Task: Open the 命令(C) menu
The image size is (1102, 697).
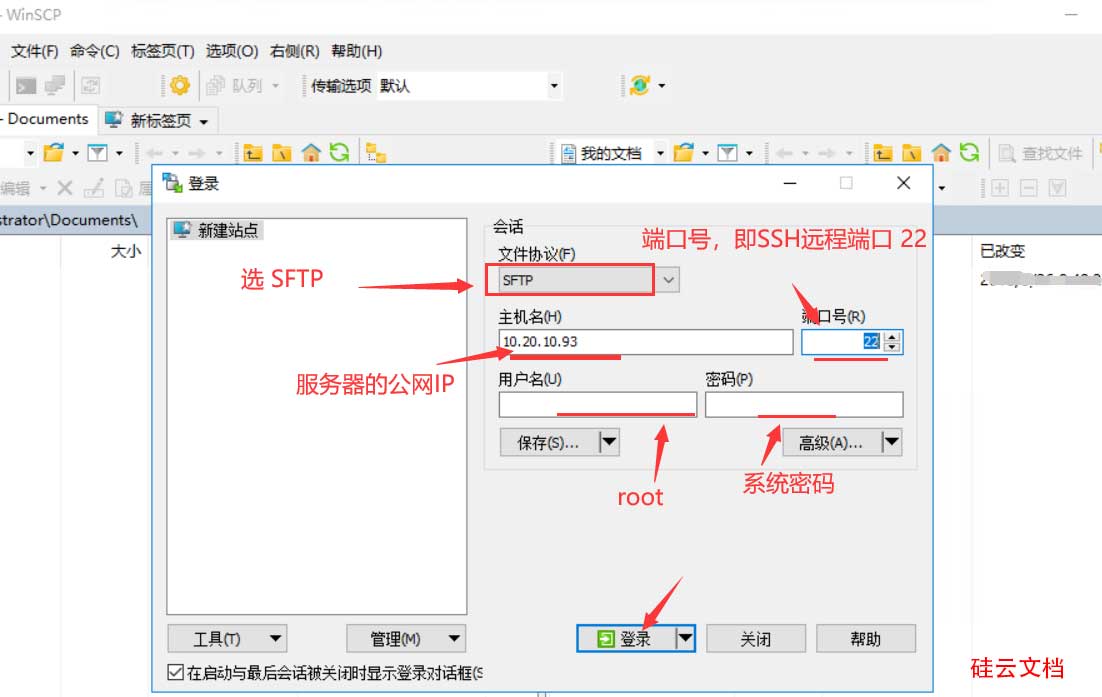Action: 94,51
